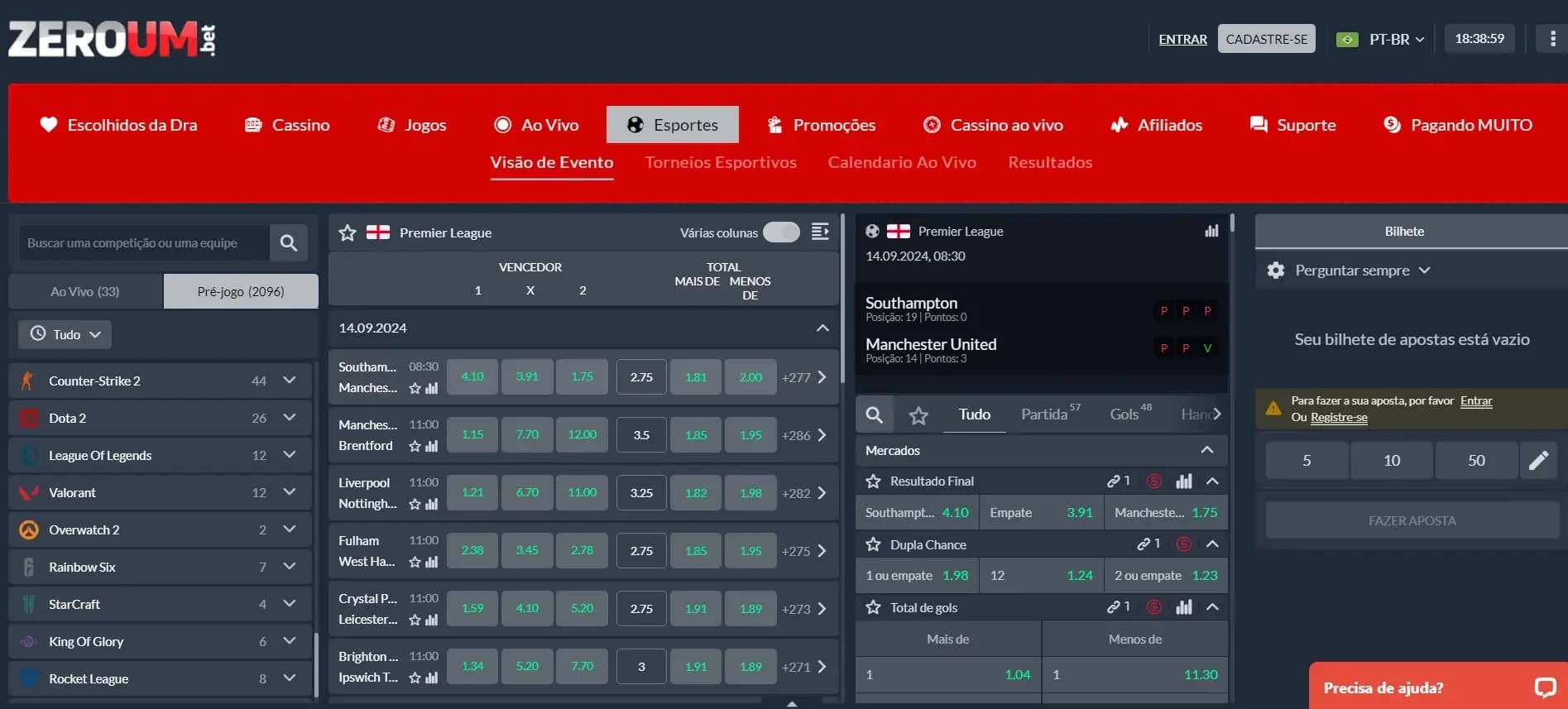This screenshot has height=709, width=1568.
Task: Open the help chat bubble icon
Action: pyautogui.click(x=1545, y=687)
